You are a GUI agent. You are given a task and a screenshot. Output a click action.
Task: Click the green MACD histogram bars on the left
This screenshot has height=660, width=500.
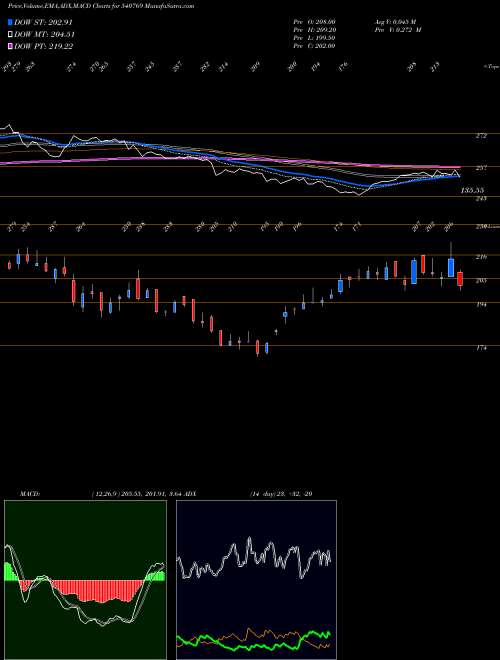coord(11,572)
